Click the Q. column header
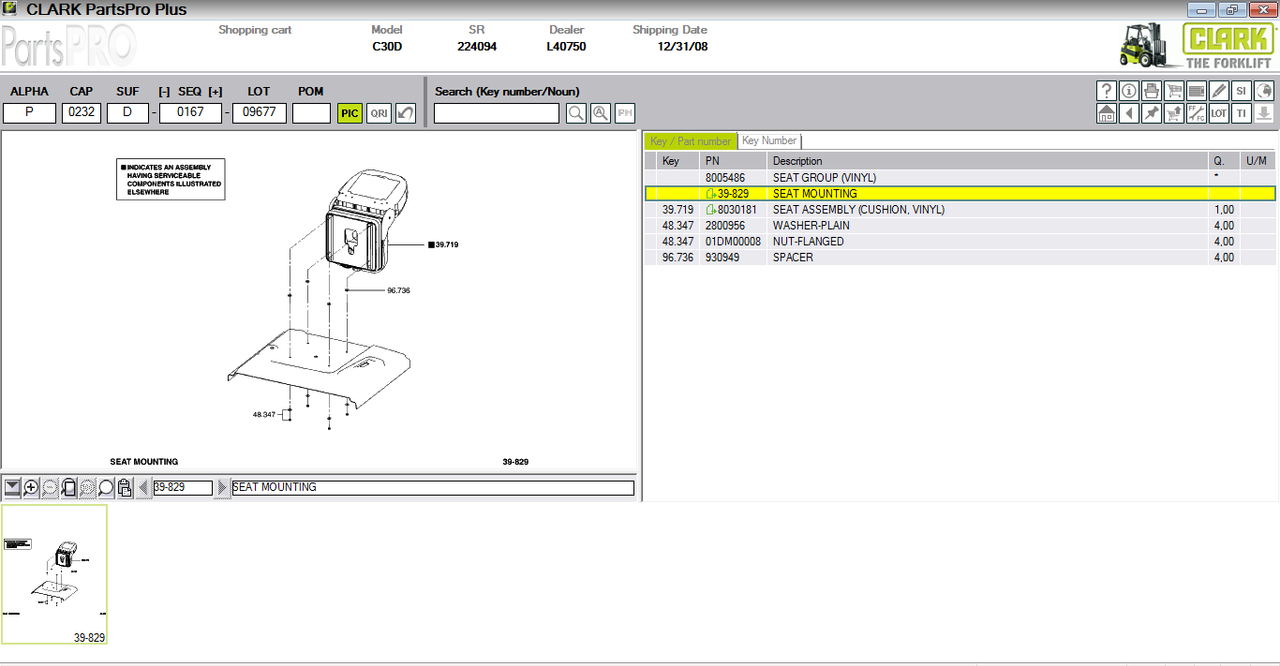Screen dimensions: 1280x666 click(1224, 161)
